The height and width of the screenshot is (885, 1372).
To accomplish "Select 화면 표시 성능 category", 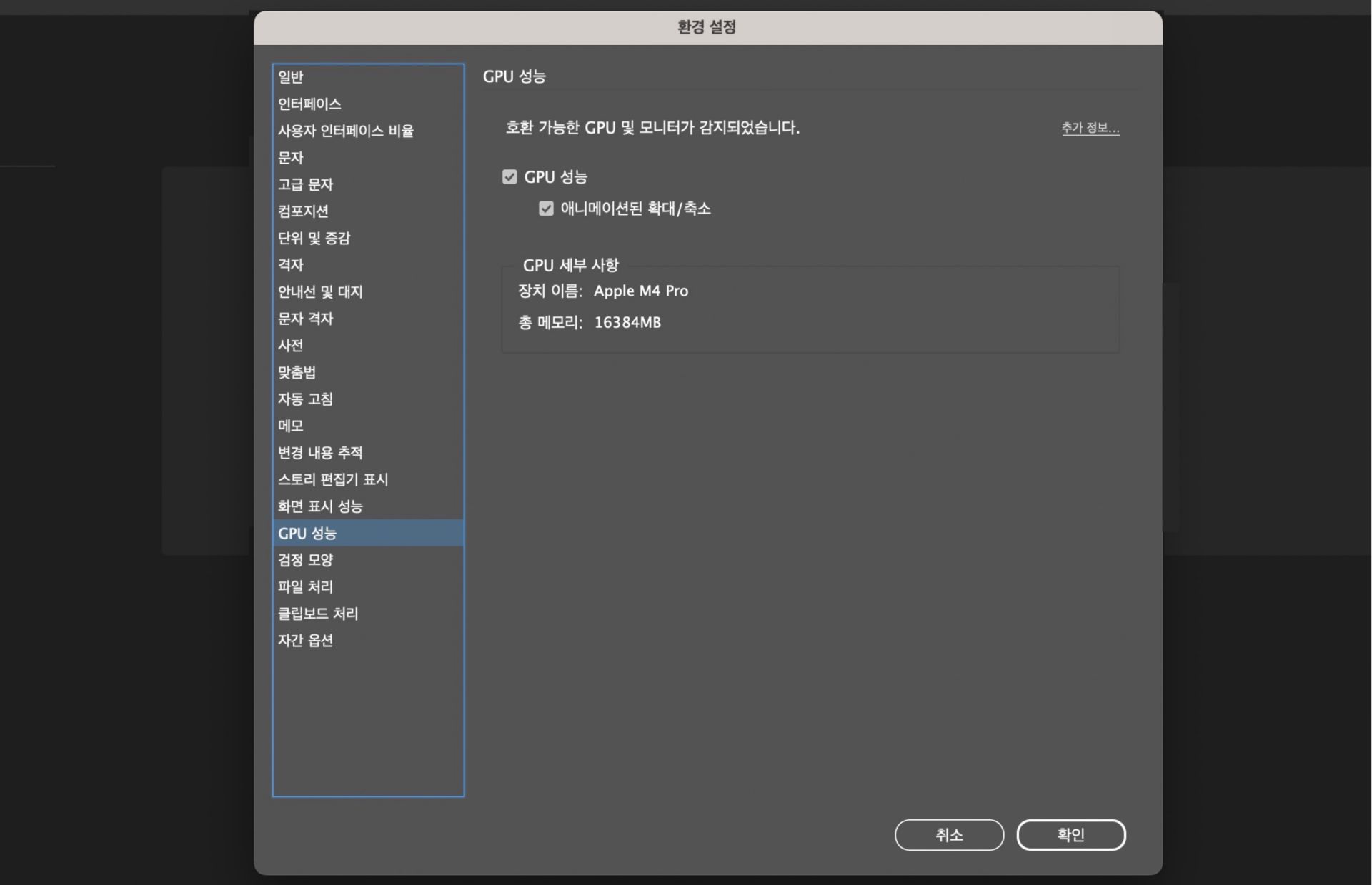I will (x=320, y=506).
